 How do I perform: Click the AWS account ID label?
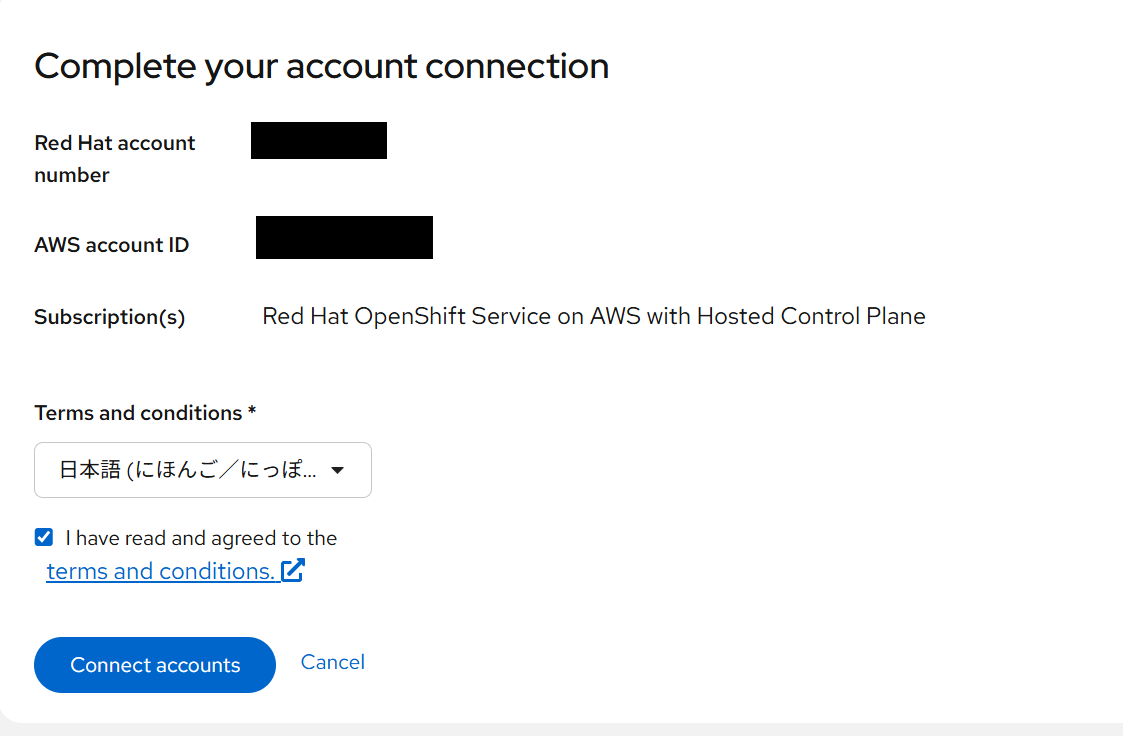[x=111, y=245]
